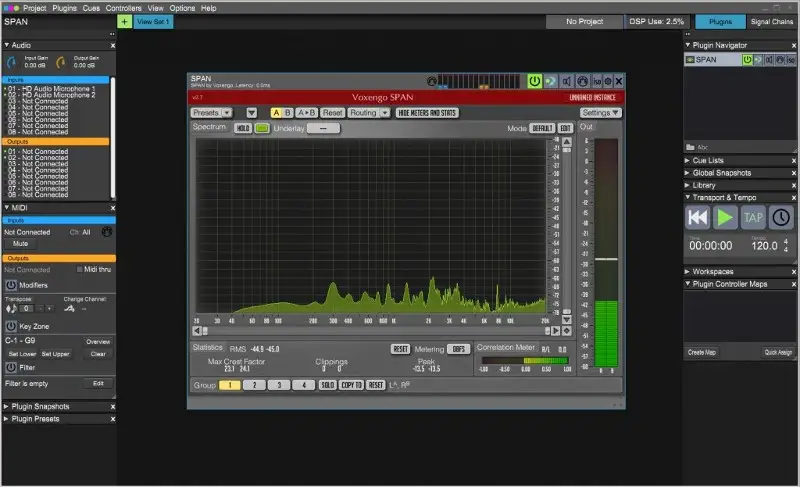Toggle the Key Zone power switch
The height and width of the screenshot is (487, 800).
11,326
